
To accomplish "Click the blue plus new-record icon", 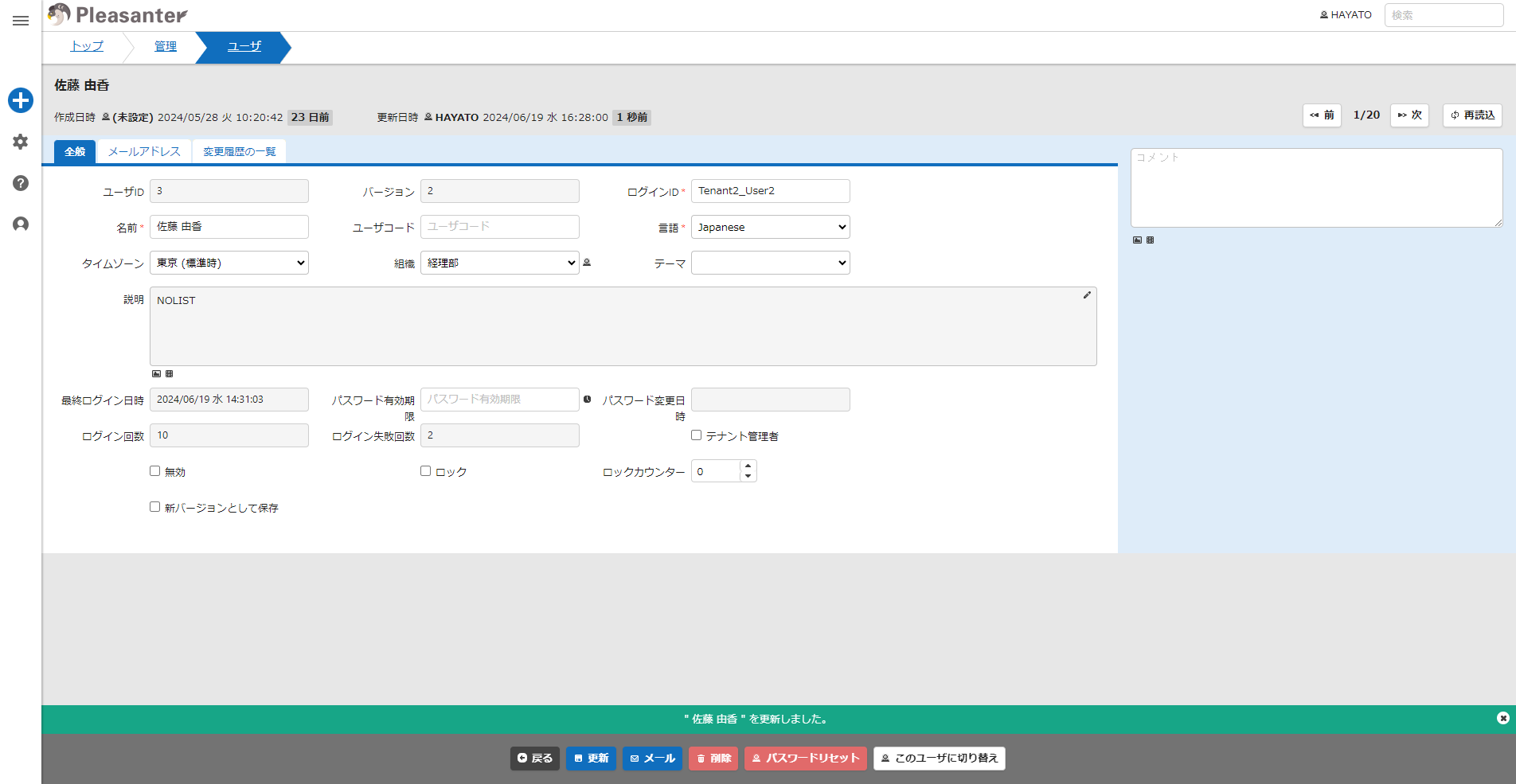I will click(x=21, y=100).
